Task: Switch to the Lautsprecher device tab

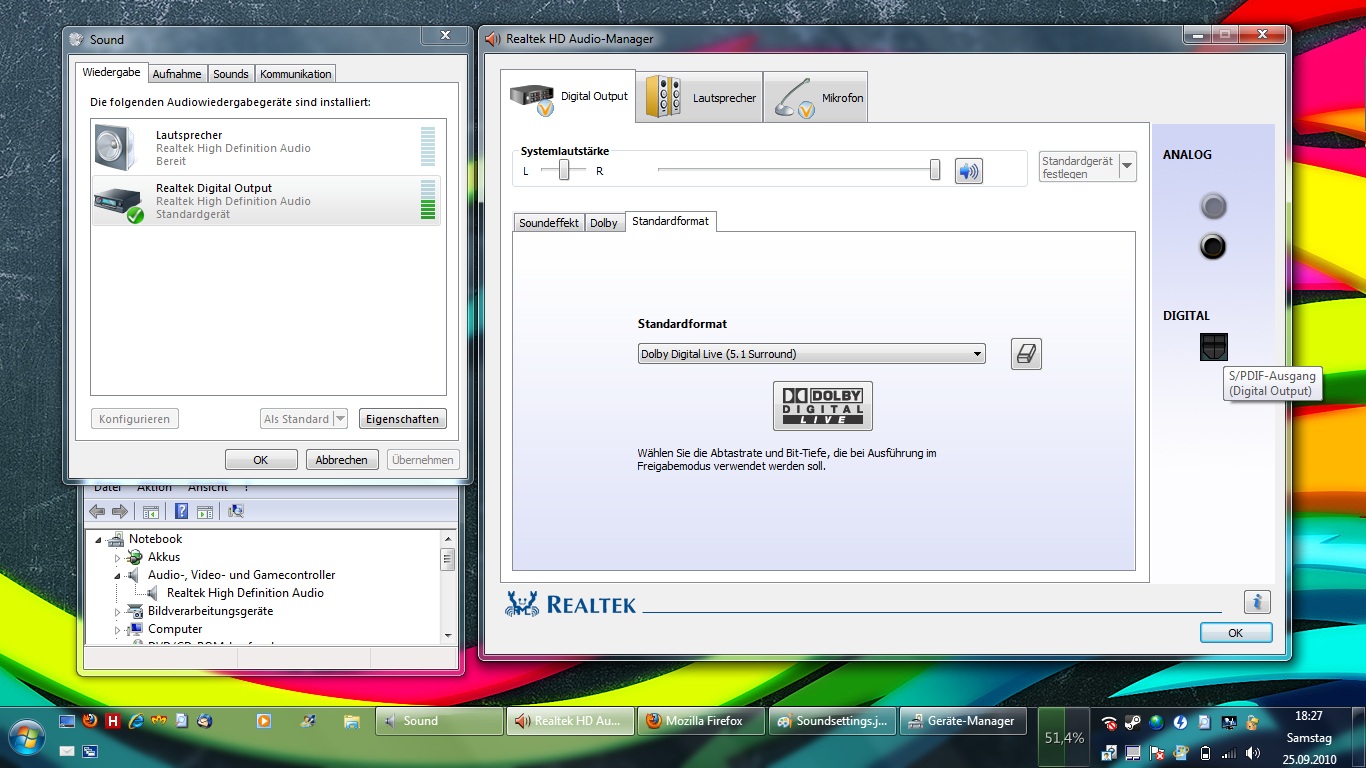Action: 699,97
